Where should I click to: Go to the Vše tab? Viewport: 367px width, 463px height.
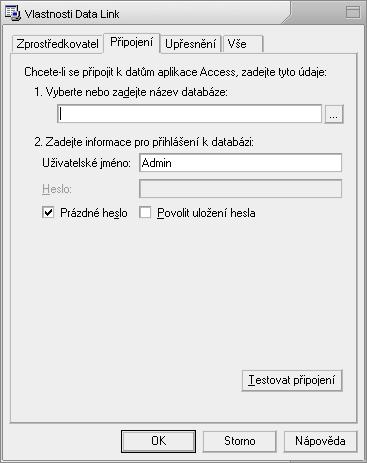[x=243, y=44]
